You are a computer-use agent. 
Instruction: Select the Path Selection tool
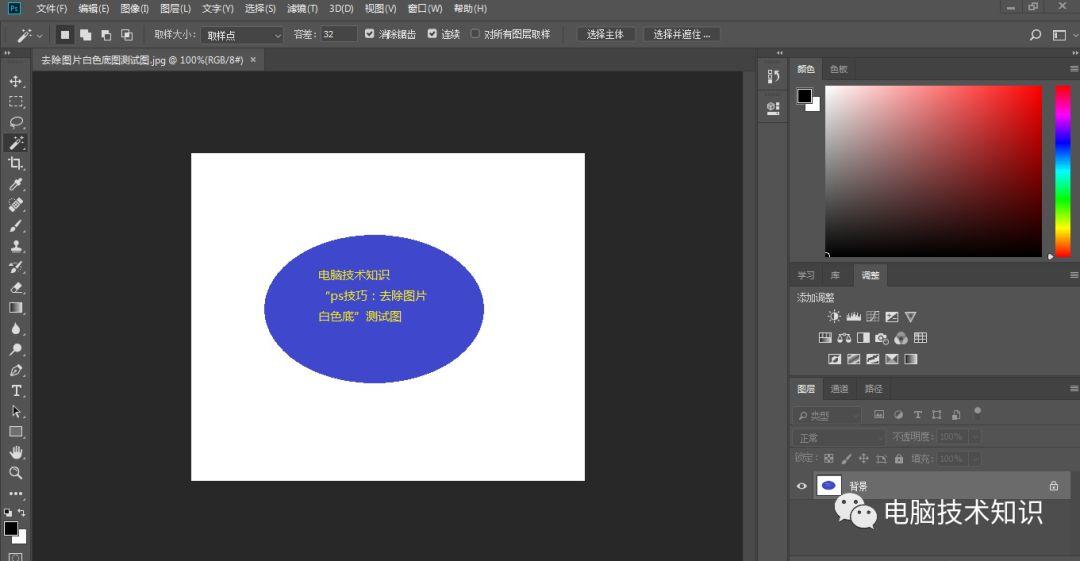[x=16, y=411]
